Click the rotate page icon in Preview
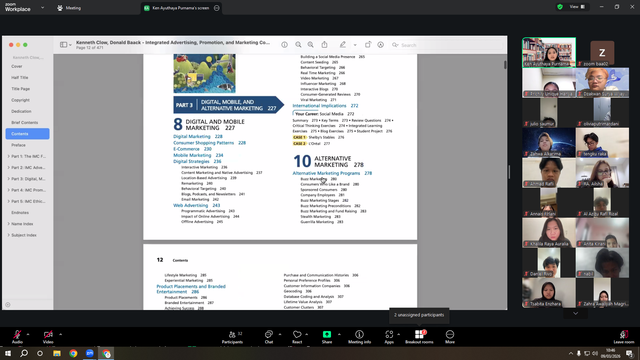This screenshot has width=640, height=360. click(368, 45)
